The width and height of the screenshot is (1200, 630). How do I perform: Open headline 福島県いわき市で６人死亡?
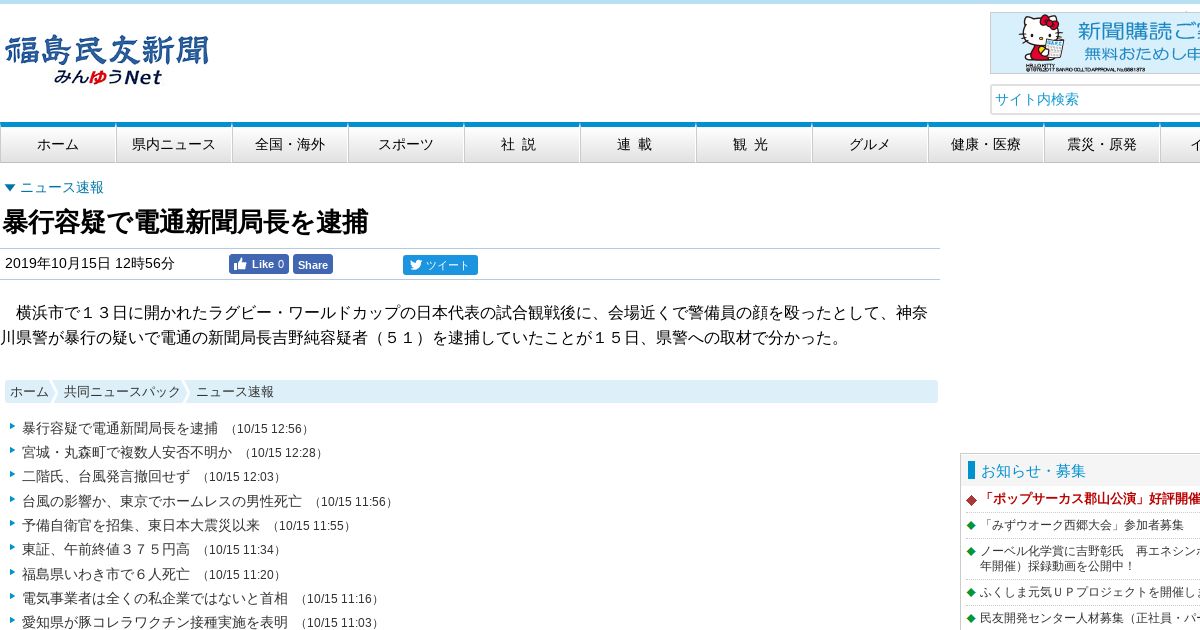(106, 574)
